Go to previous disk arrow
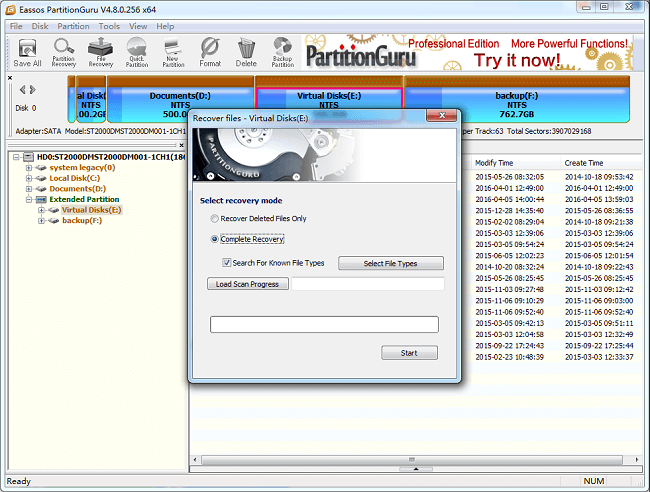This screenshot has height=492, width=650. click(x=22, y=90)
